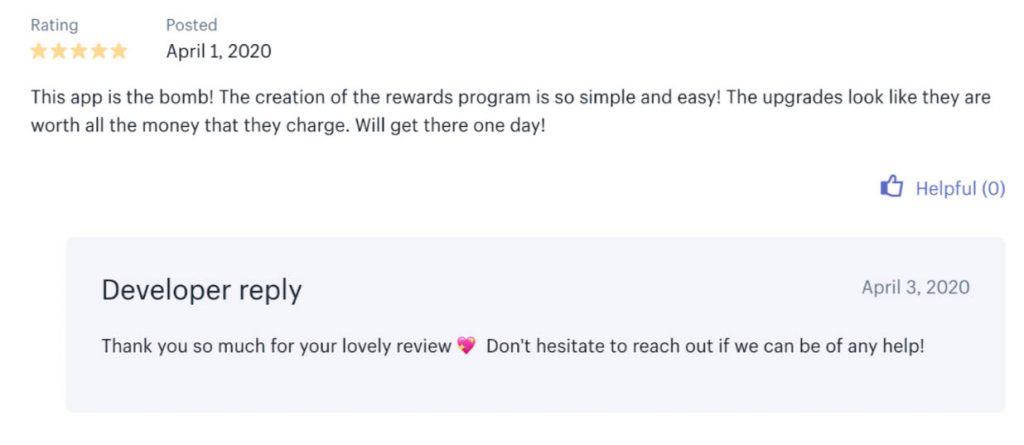The image size is (1024, 445).
Task: Click the April 3, 2020 reply date
Action: pyautogui.click(x=916, y=287)
